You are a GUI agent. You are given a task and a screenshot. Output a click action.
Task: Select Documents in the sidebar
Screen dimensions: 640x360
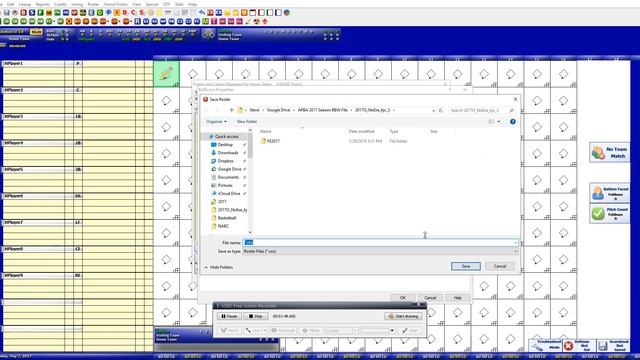pyautogui.click(x=228, y=178)
